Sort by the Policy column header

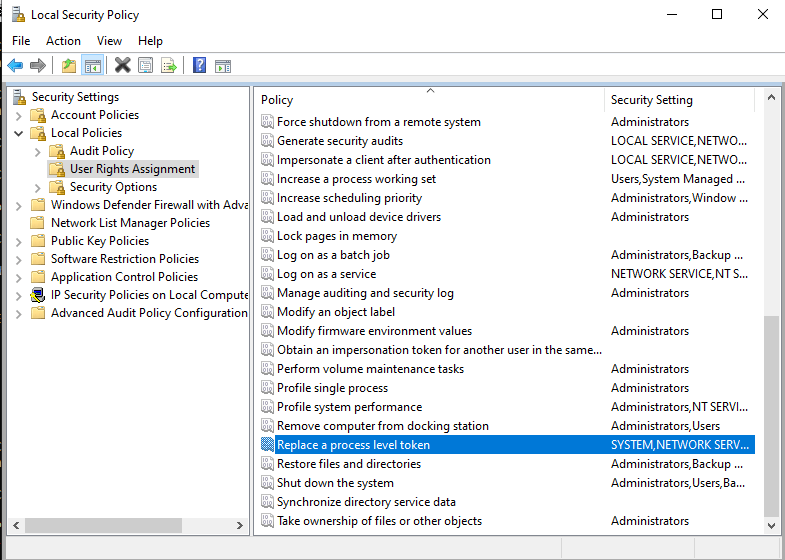point(430,100)
